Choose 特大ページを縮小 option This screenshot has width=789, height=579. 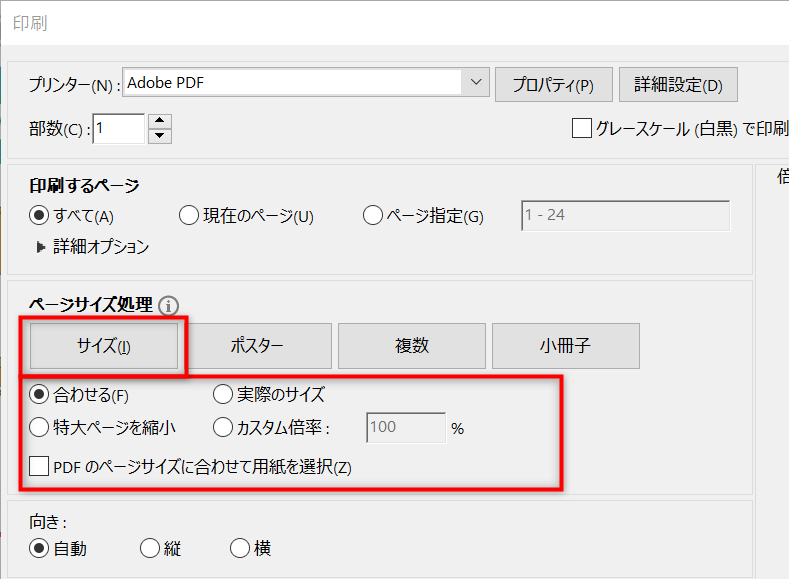click(40, 428)
